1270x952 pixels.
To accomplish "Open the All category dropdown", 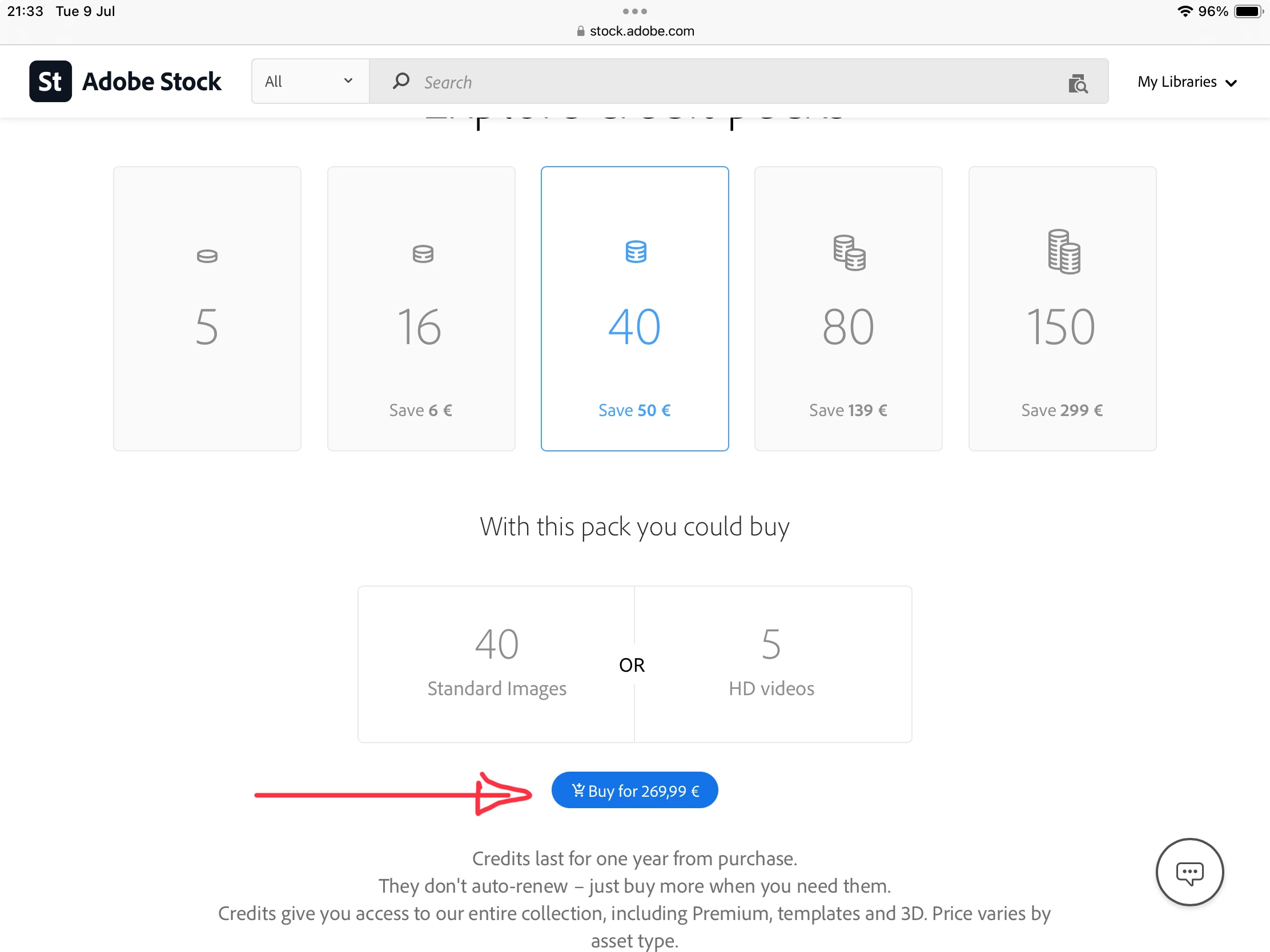I will [x=310, y=82].
